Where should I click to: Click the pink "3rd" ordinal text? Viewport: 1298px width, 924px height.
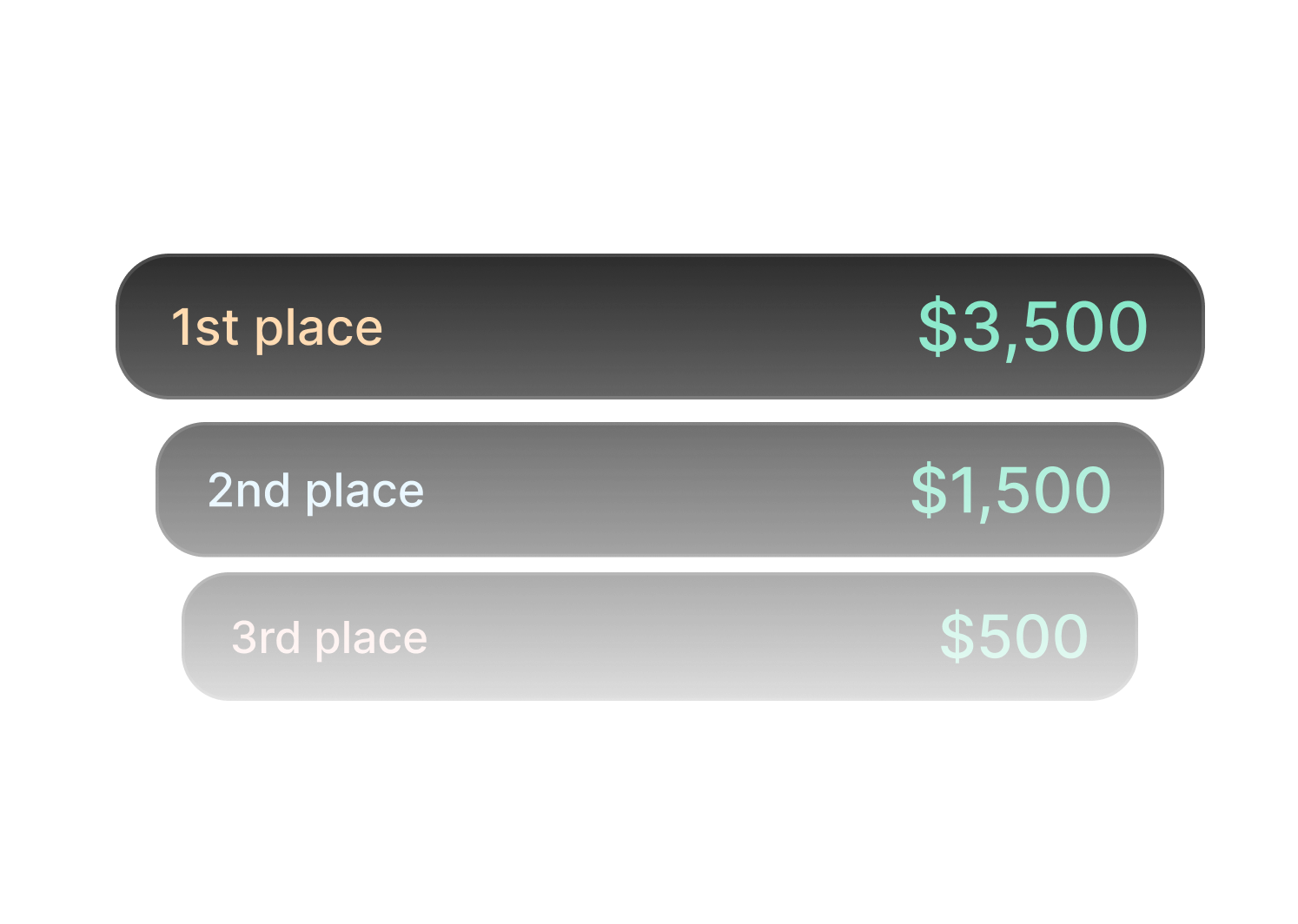pyautogui.click(x=266, y=637)
